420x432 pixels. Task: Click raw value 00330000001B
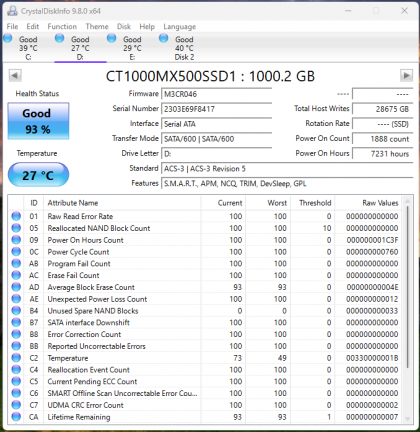pos(372,358)
